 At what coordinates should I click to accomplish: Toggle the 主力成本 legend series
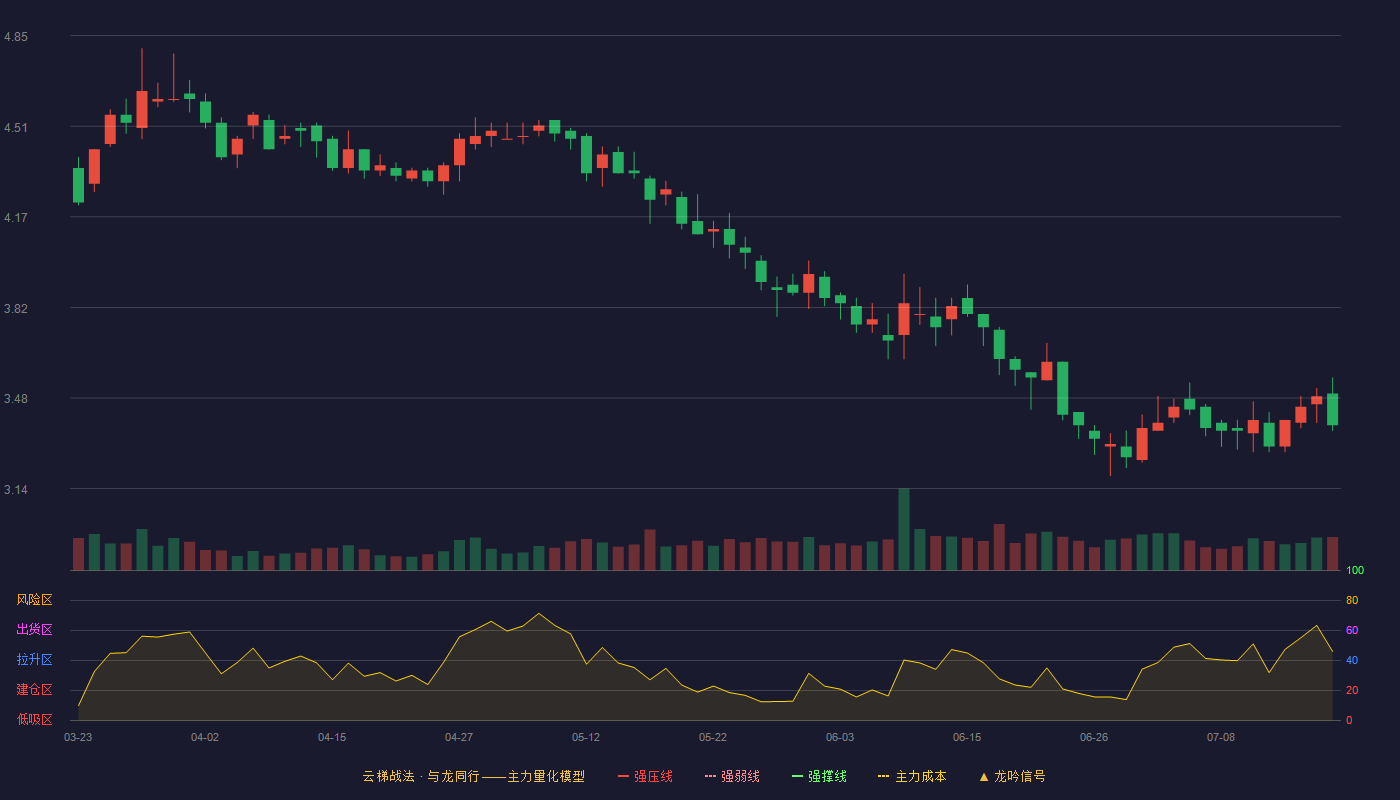coord(912,776)
